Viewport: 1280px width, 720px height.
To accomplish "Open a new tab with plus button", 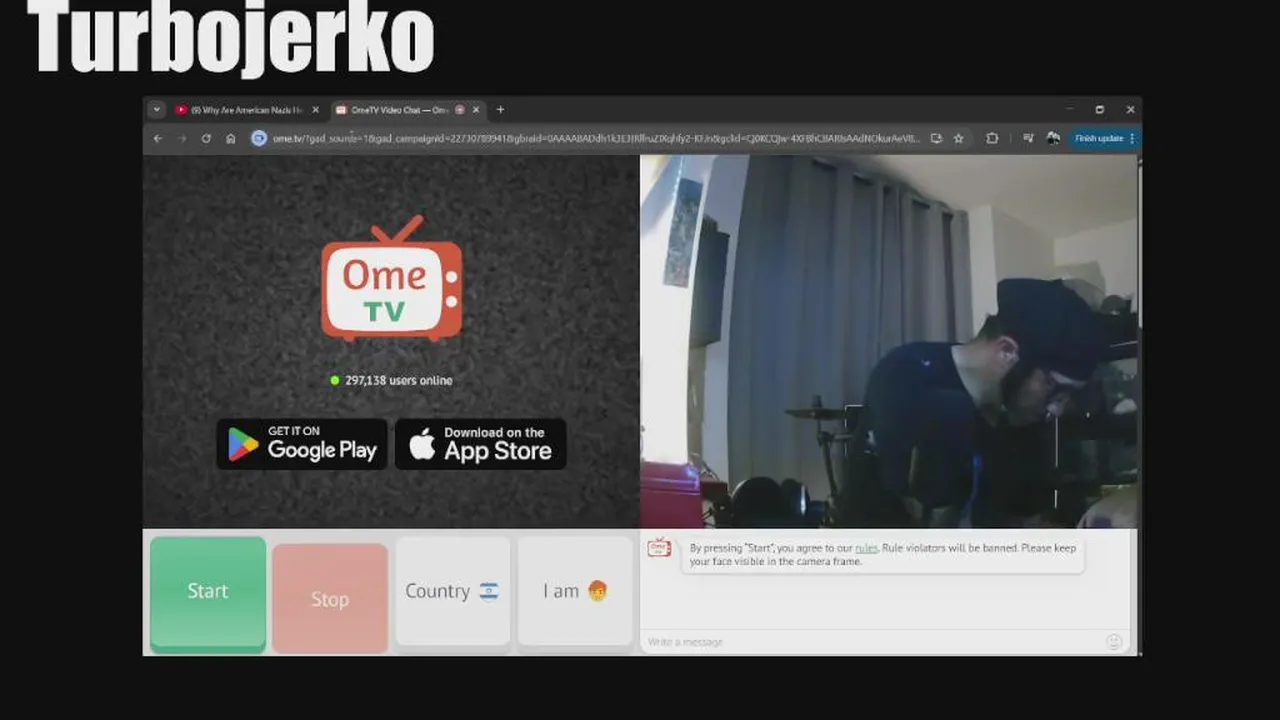I will [x=500, y=110].
